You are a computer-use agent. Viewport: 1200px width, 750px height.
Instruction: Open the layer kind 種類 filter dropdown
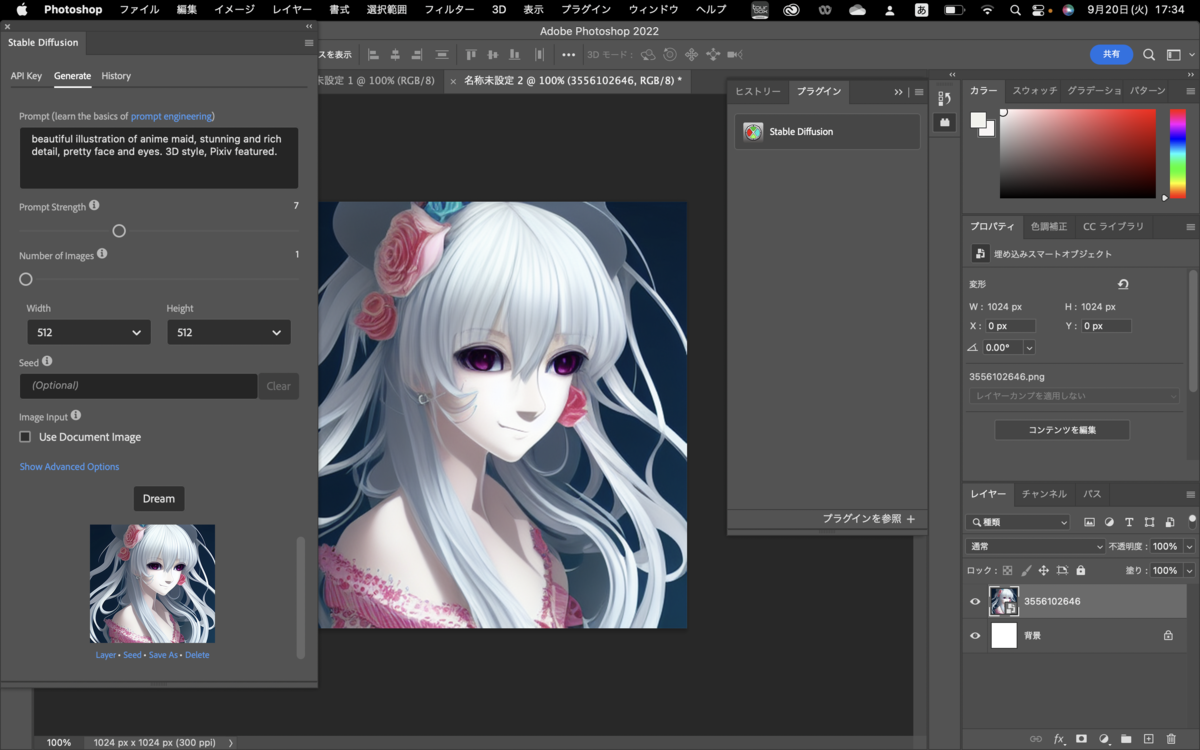(x=1018, y=522)
